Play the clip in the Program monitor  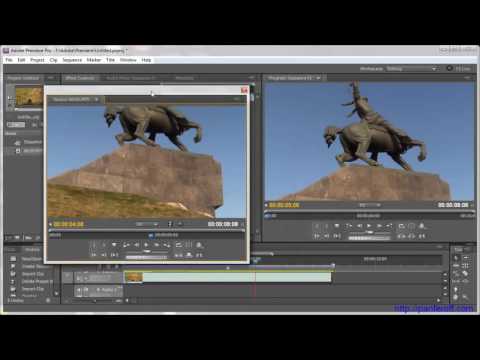(369, 226)
